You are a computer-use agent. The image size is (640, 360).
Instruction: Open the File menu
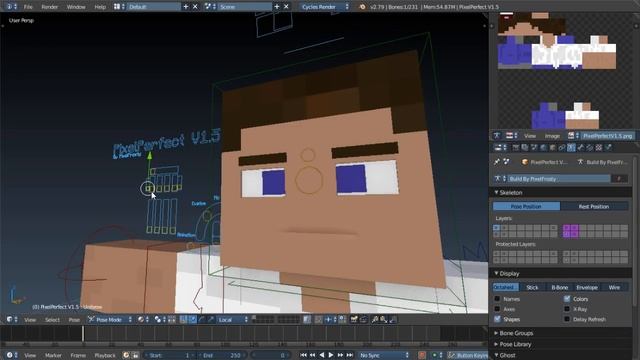[28, 7]
